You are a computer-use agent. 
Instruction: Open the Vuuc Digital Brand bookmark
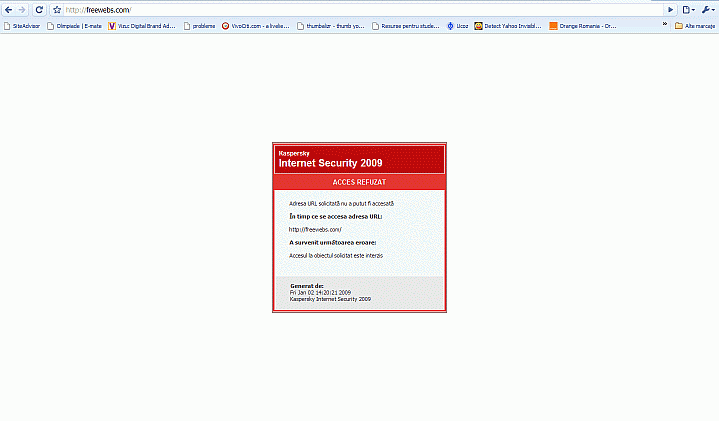(142, 26)
